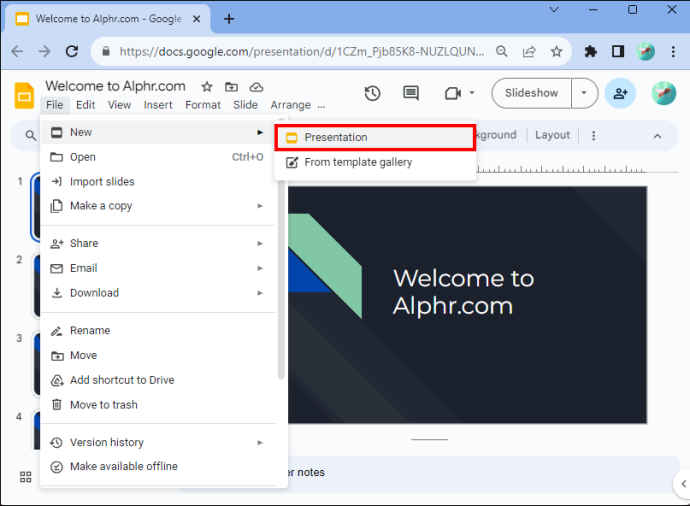Click the tab search down chevron
The width and height of the screenshot is (690, 506).
click(554, 9)
